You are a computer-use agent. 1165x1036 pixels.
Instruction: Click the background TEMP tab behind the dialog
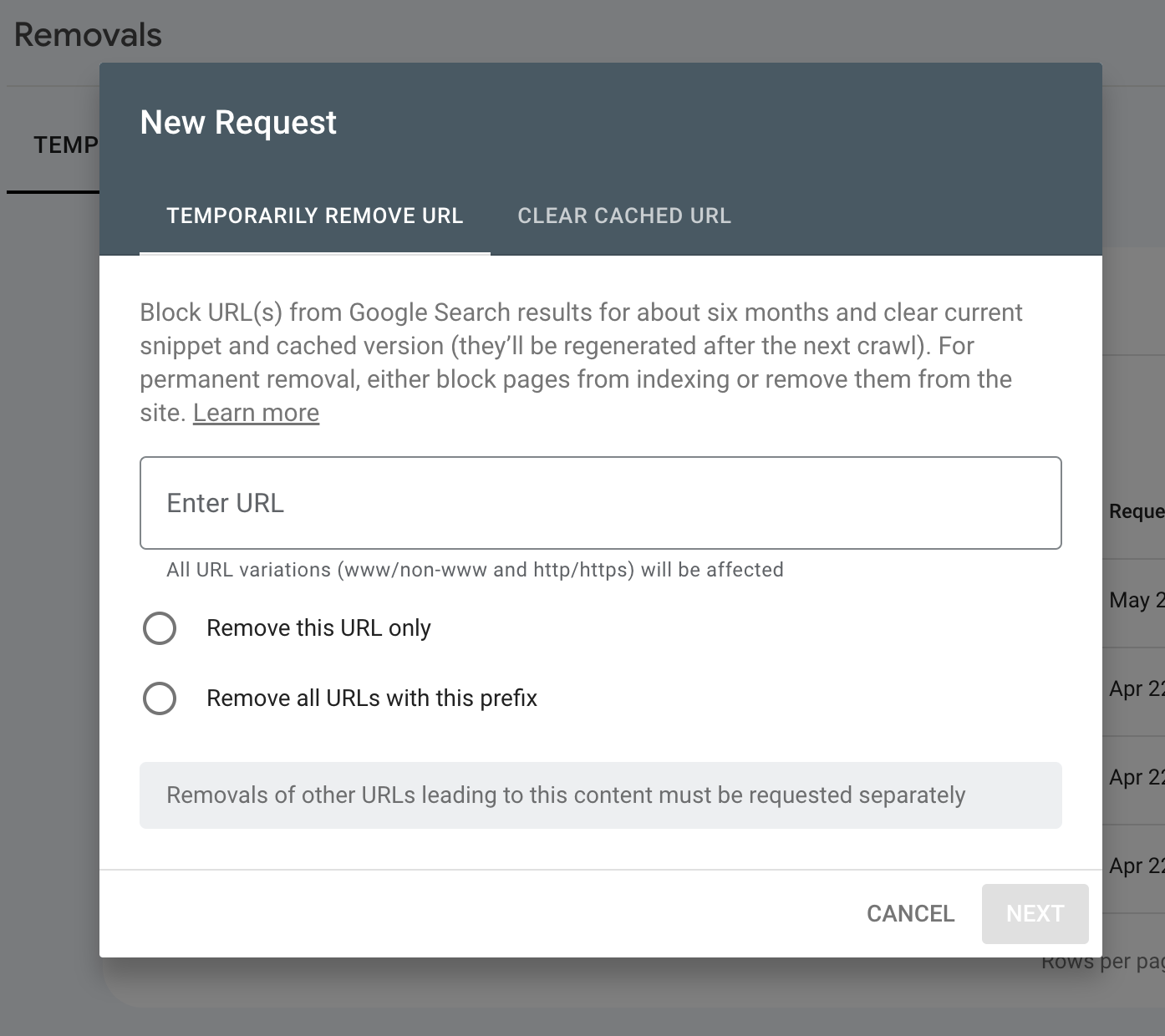65,145
